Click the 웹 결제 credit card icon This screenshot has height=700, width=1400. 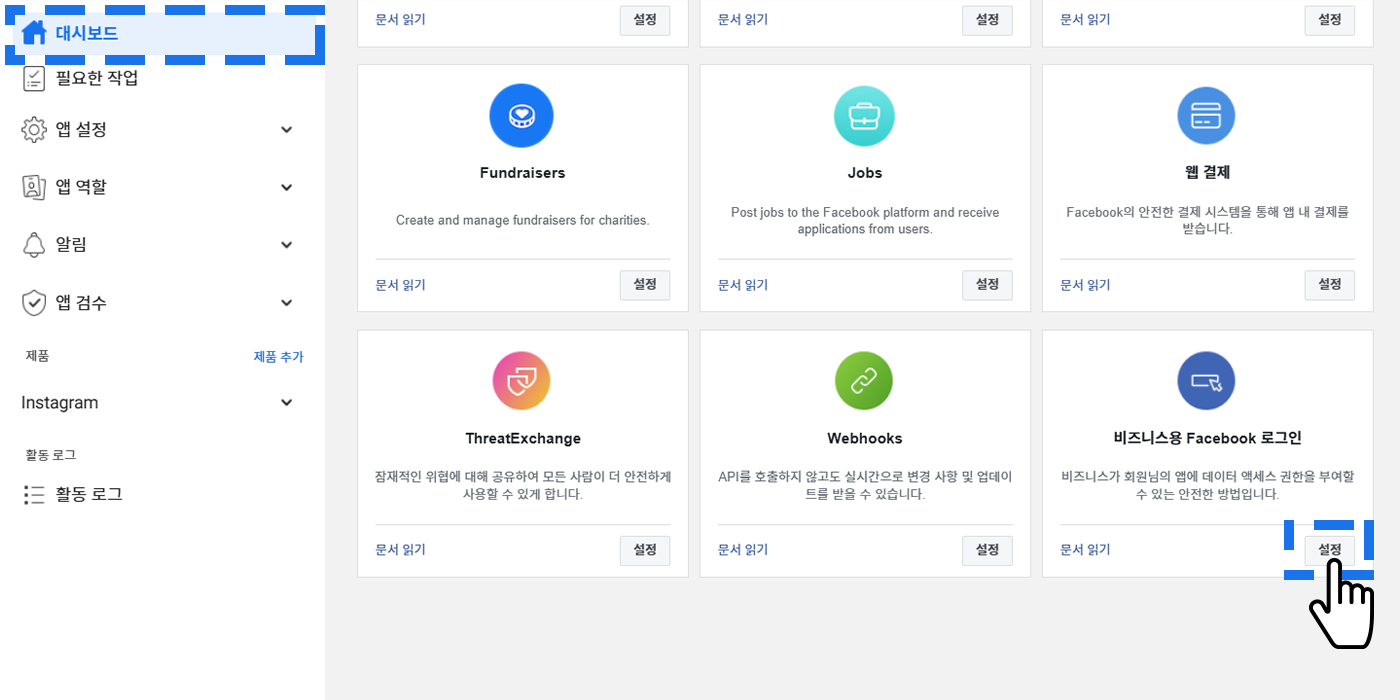(1206, 116)
